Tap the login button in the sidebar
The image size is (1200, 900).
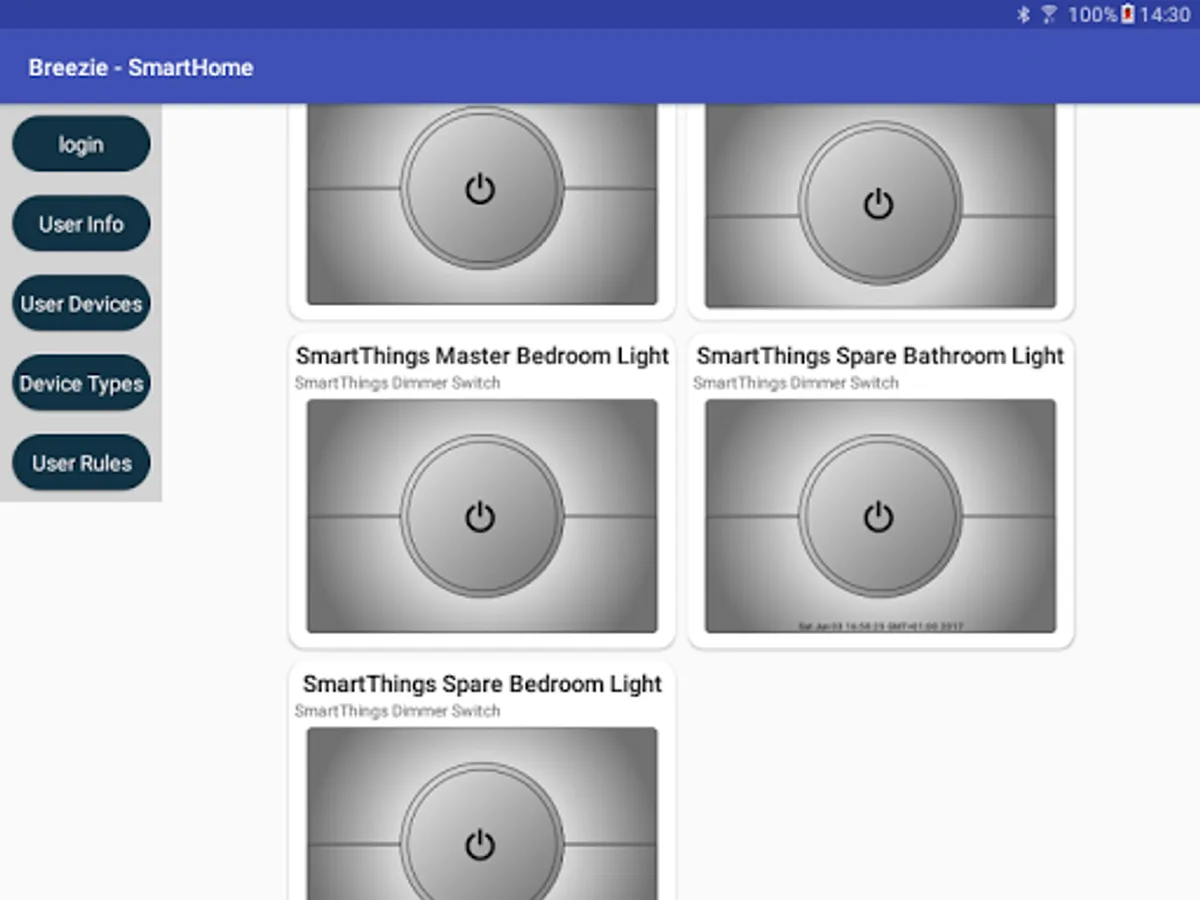81,144
